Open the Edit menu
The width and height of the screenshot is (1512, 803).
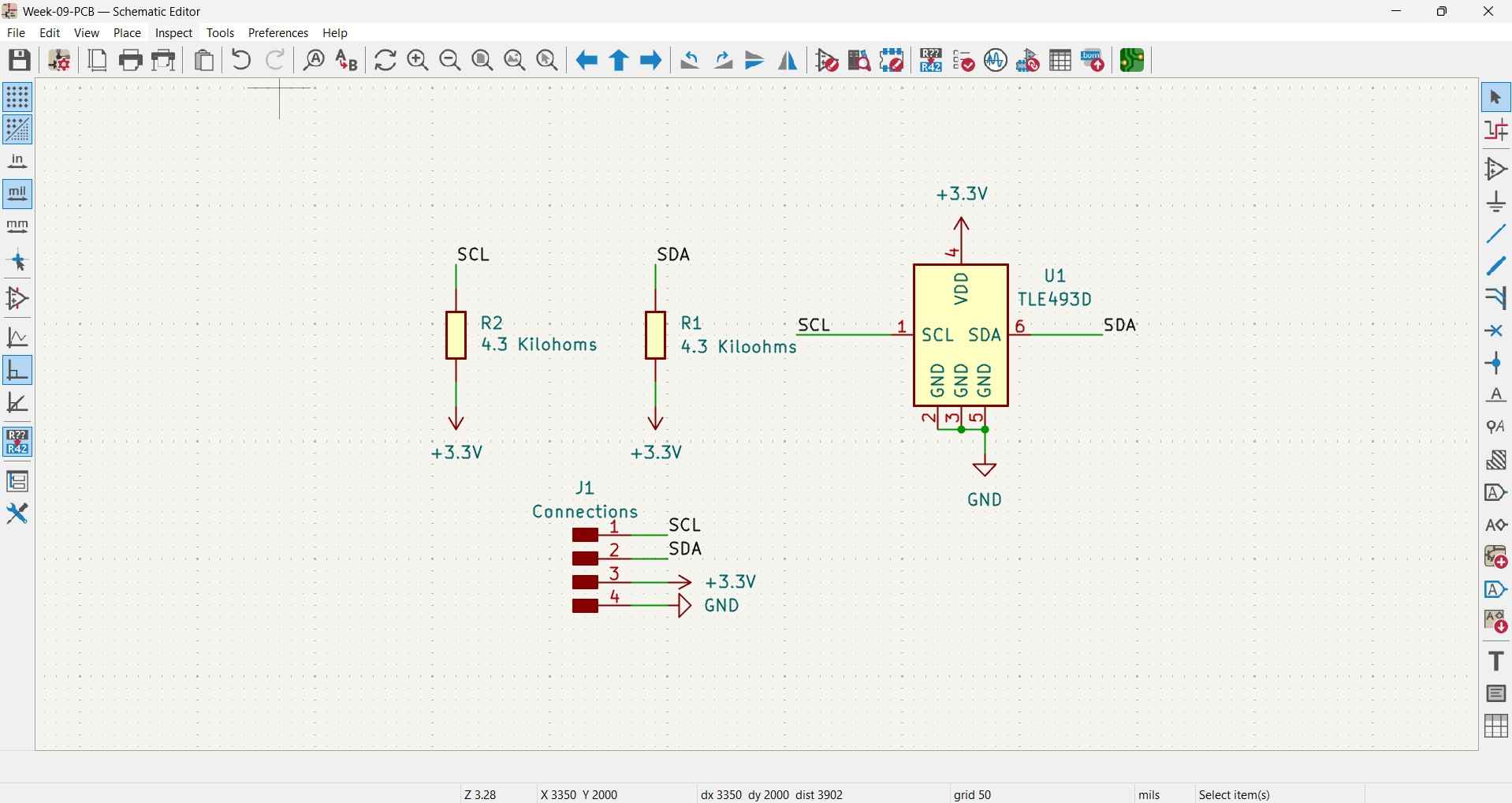50,33
